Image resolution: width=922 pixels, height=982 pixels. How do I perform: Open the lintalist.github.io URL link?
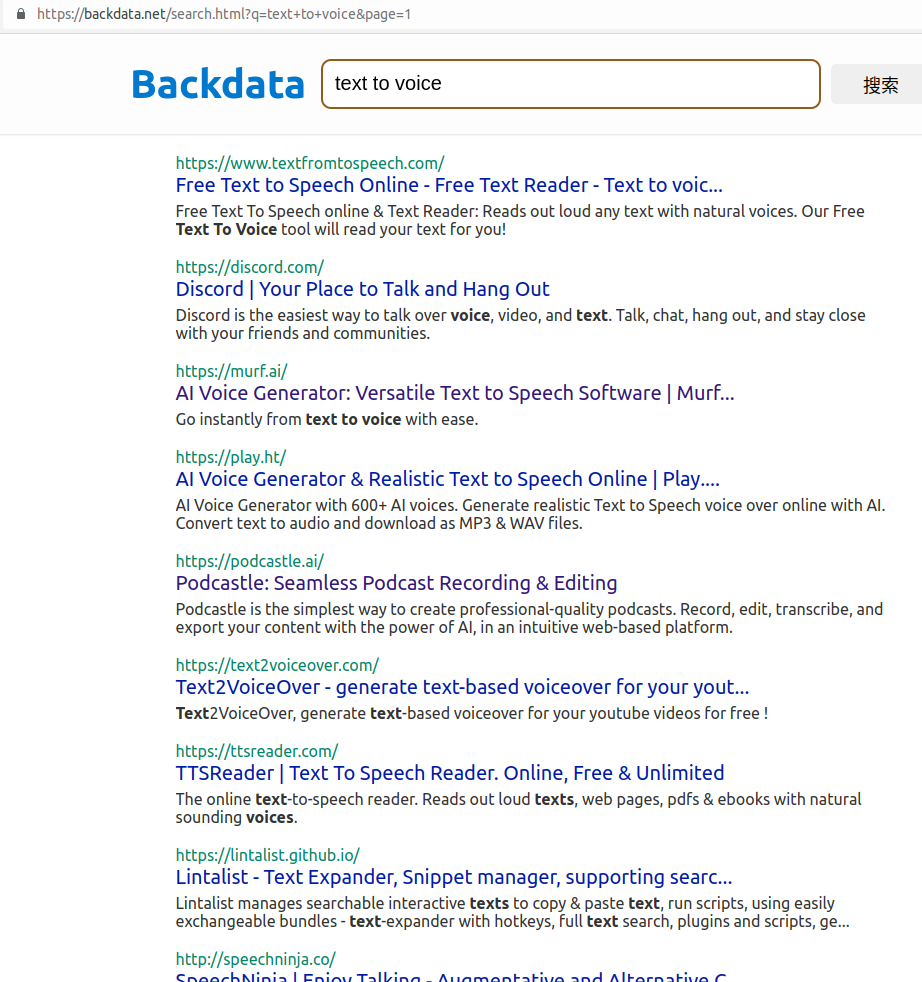point(268,855)
